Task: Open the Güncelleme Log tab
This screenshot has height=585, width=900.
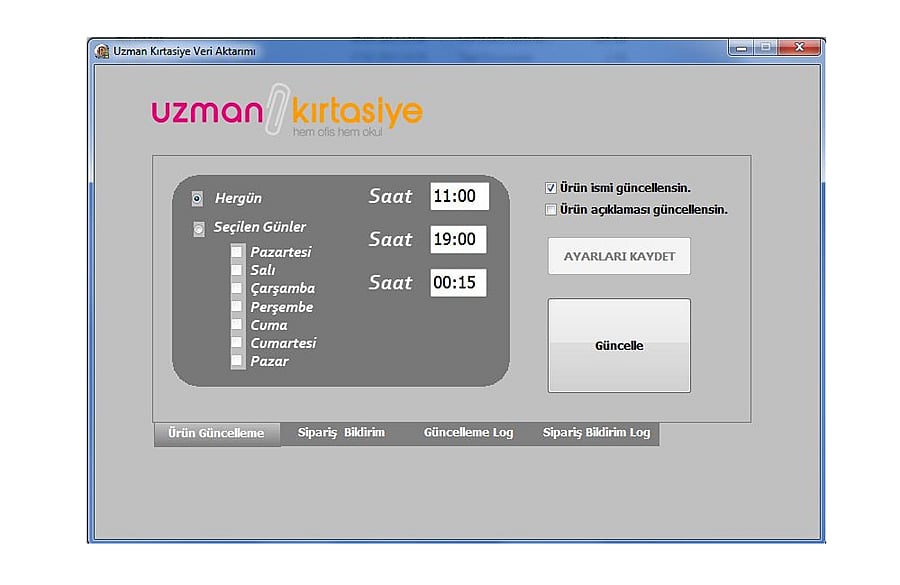Action: (468, 433)
